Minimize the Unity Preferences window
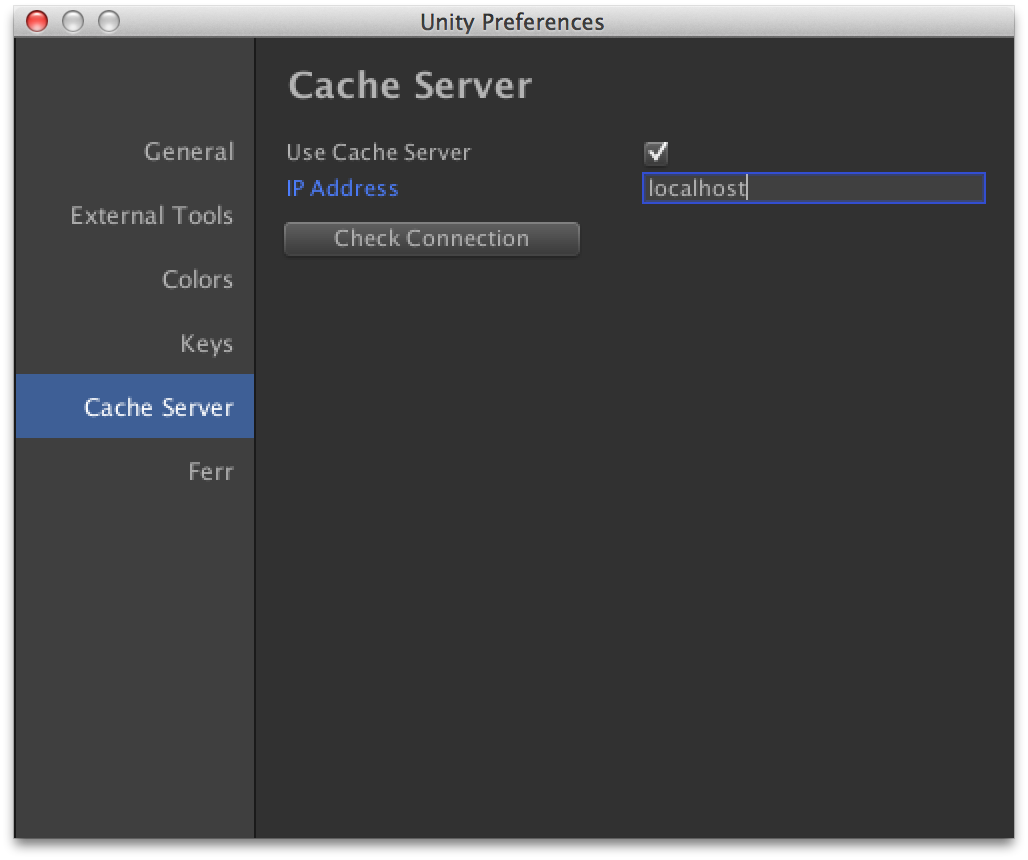1028x860 pixels. [73, 22]
